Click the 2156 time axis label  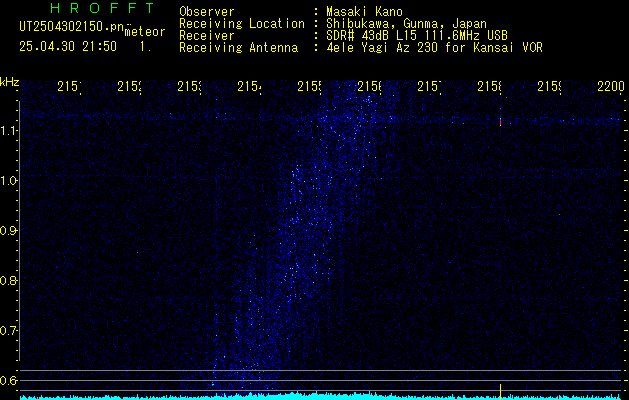pos(369,86)
